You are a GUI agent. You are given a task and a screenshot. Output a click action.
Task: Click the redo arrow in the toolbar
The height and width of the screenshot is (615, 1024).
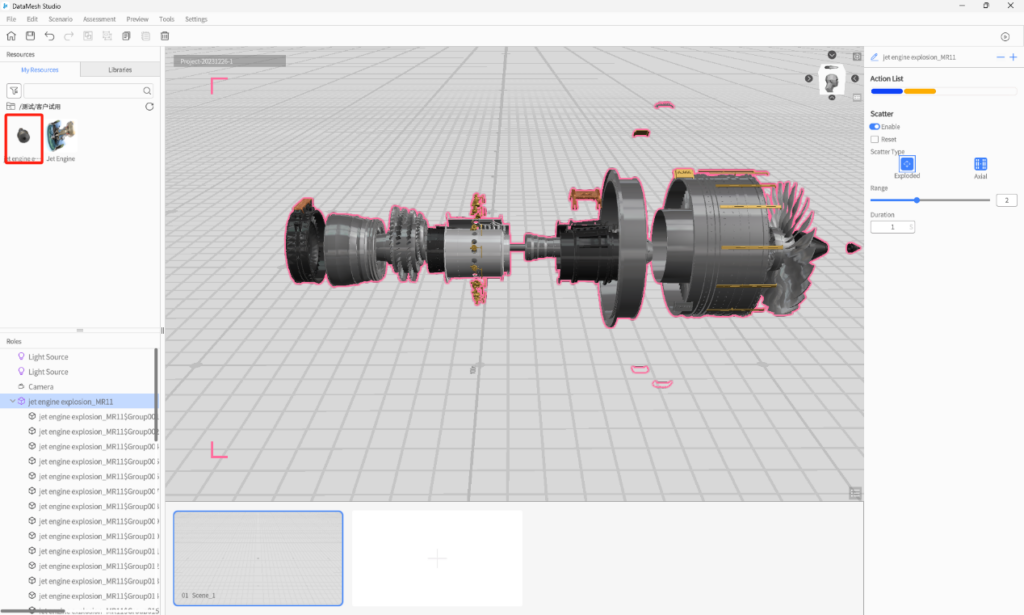(x=69, y=36)
